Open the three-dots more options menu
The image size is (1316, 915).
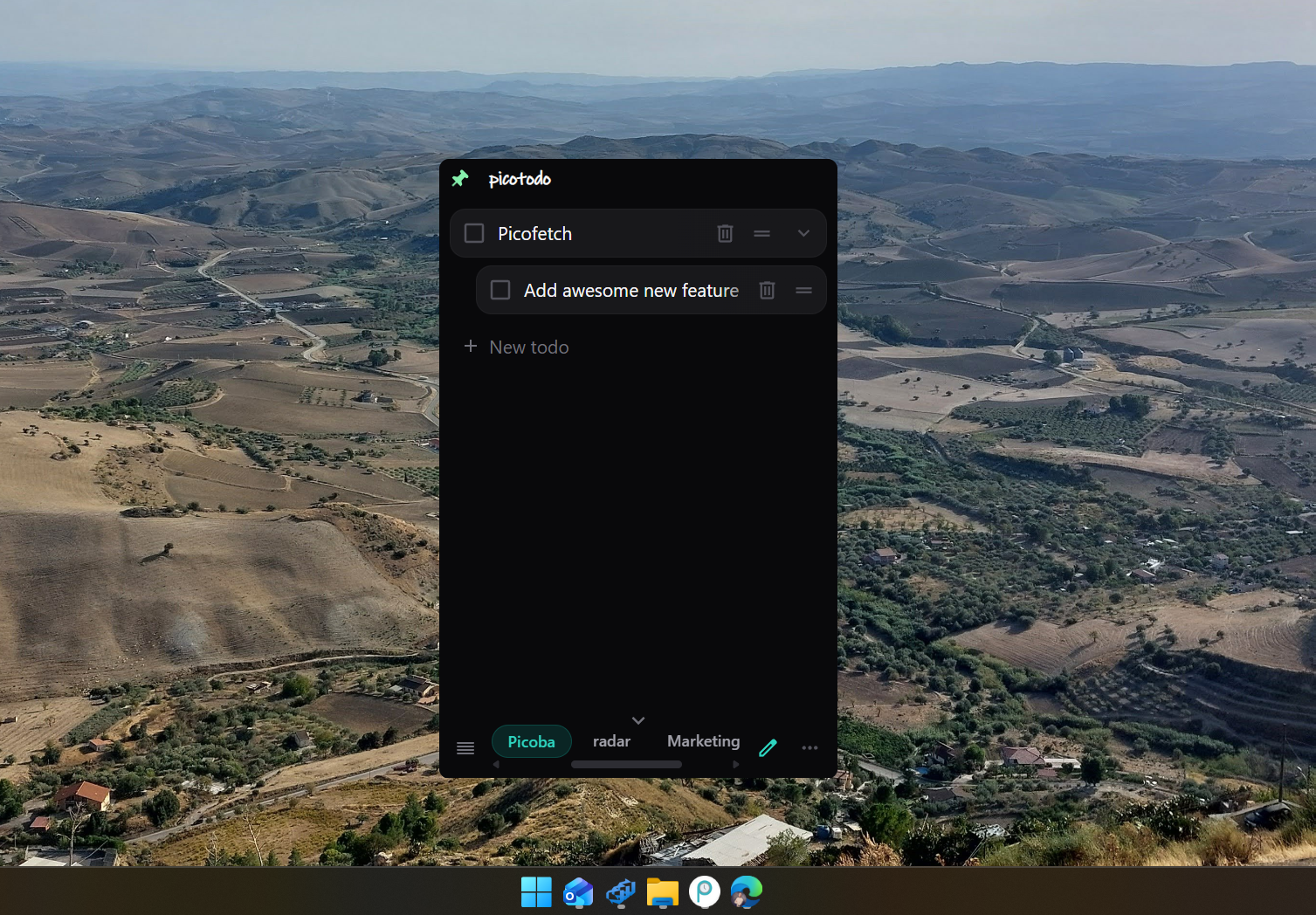(x=810, y=748)
